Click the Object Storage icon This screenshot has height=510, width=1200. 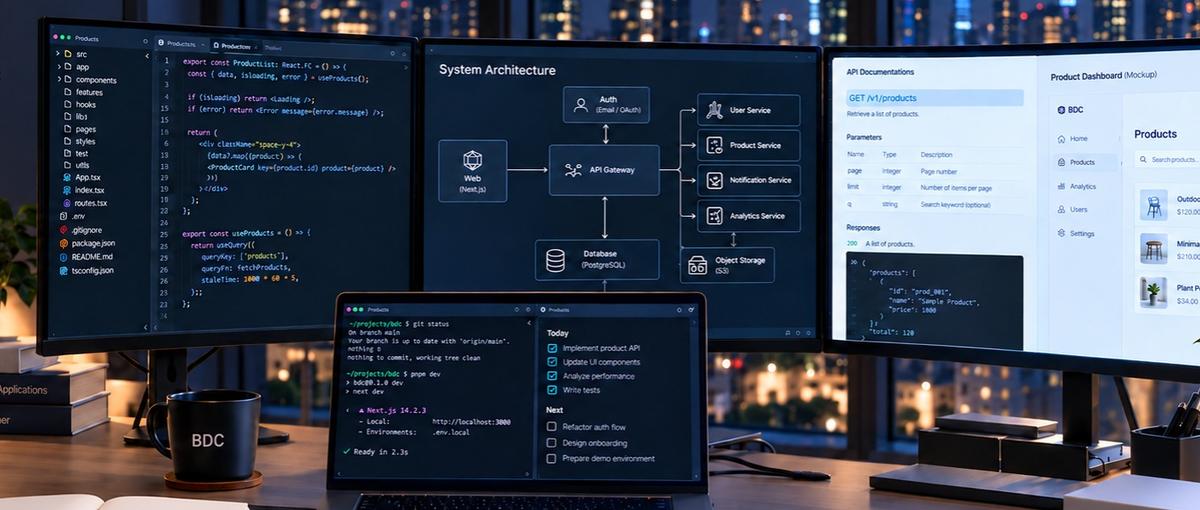[x=698, y=266]
